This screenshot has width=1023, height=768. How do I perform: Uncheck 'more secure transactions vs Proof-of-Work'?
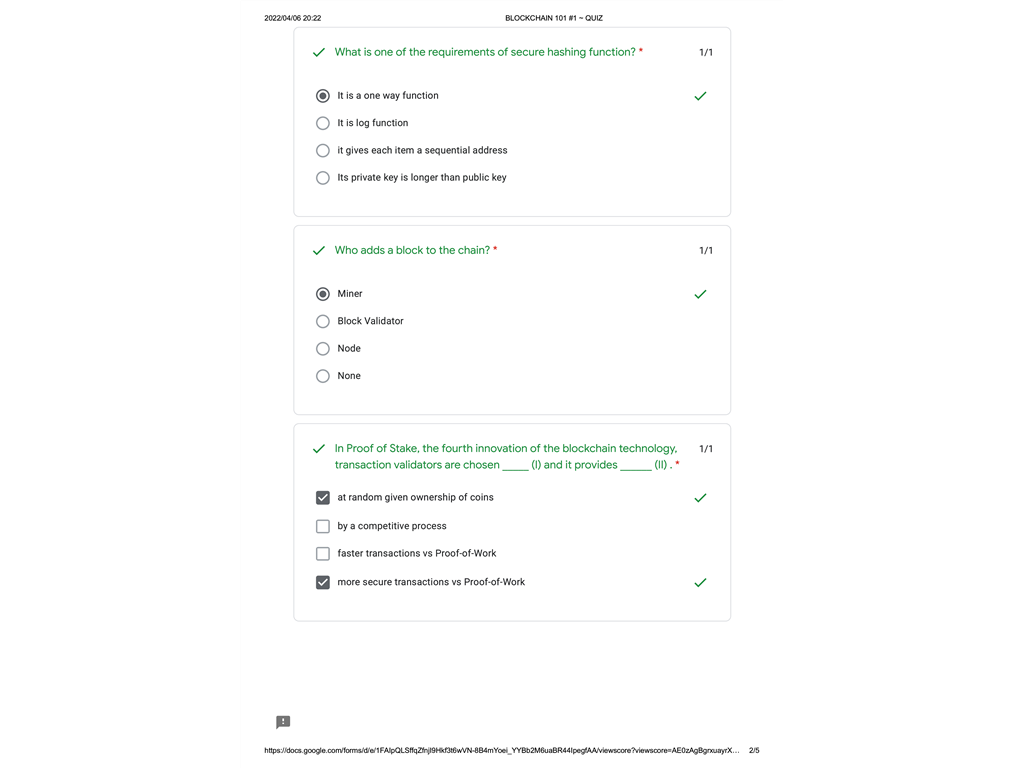pyautogui.click(x=322, y=582)
